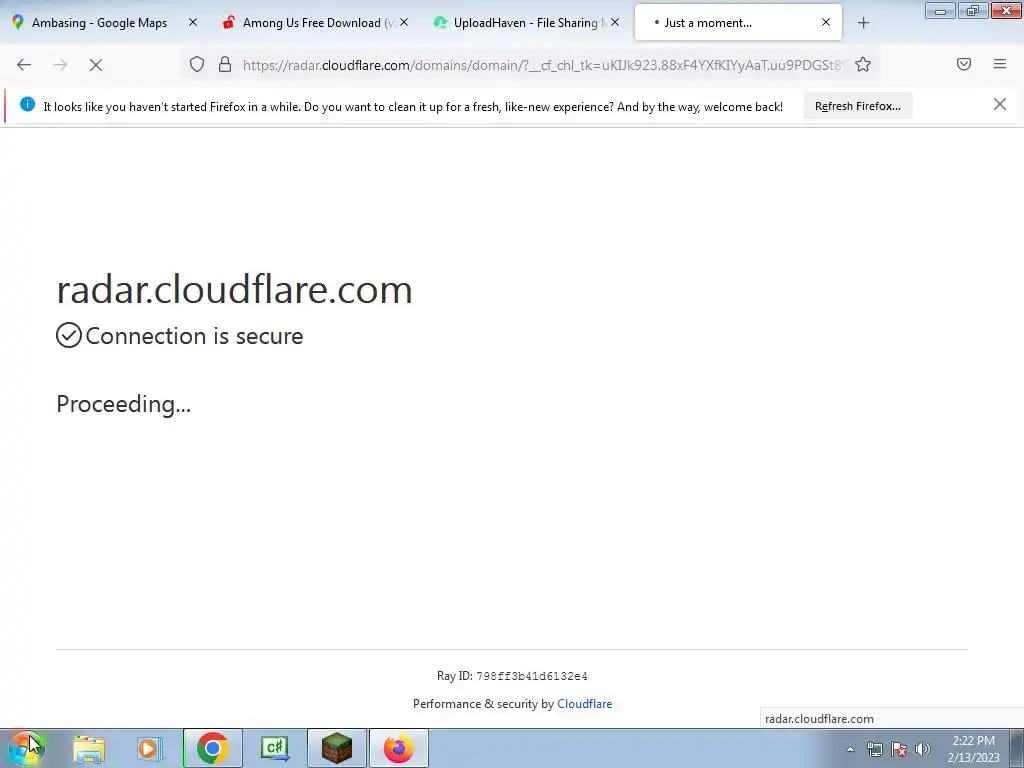This screenshot has width=1024, height=768.
Task: Bookmark this page with the star icon
Action: tap(863, 64)
